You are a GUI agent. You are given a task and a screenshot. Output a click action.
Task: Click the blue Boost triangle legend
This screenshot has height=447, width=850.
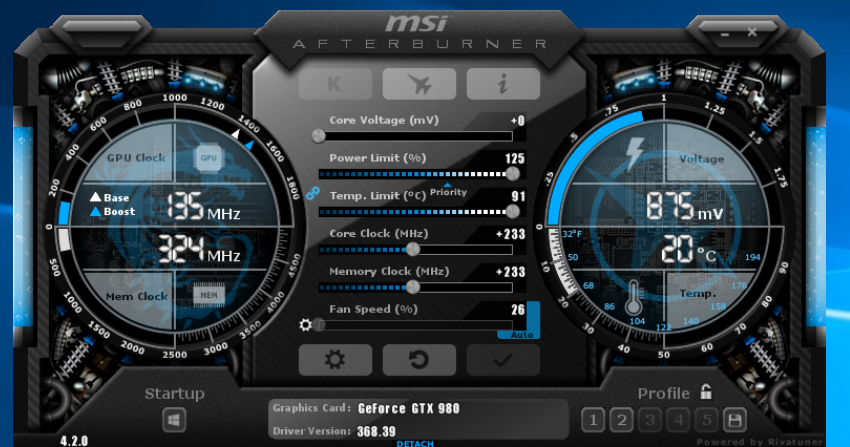point(95,211)
